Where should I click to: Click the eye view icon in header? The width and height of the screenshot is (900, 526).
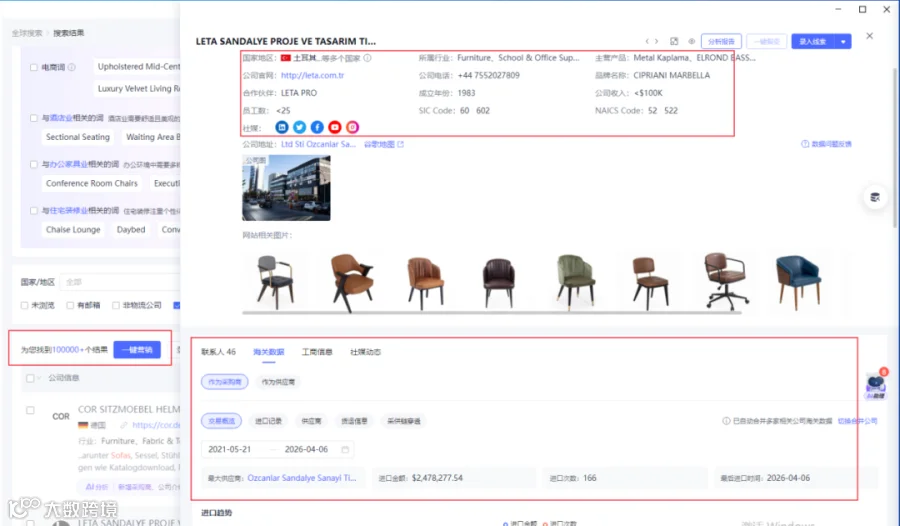[692, 41]
